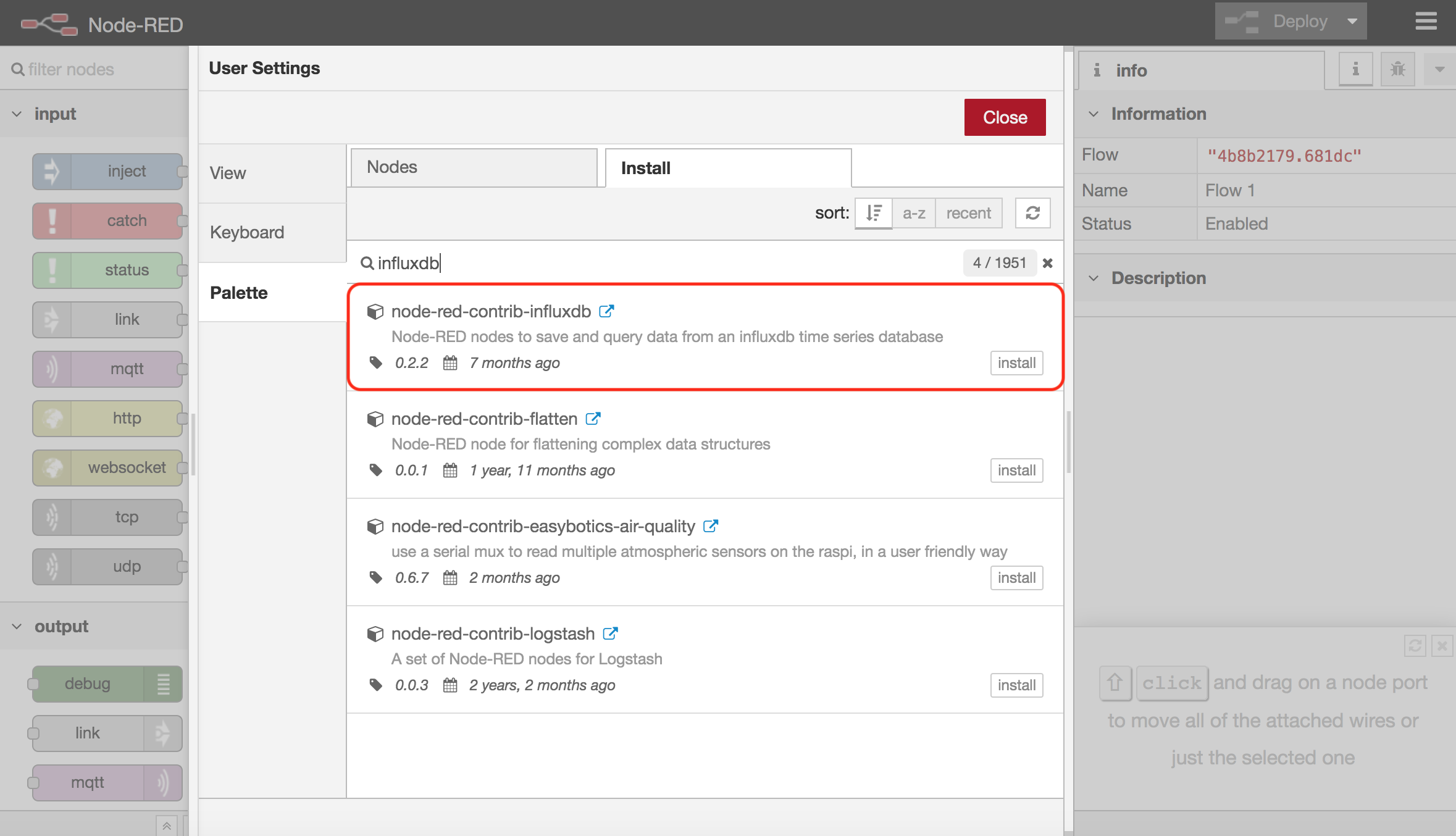The width and height of the screenshot is (1456, 836).
Task: Sort modules by recent
Action: click(968, 213)
